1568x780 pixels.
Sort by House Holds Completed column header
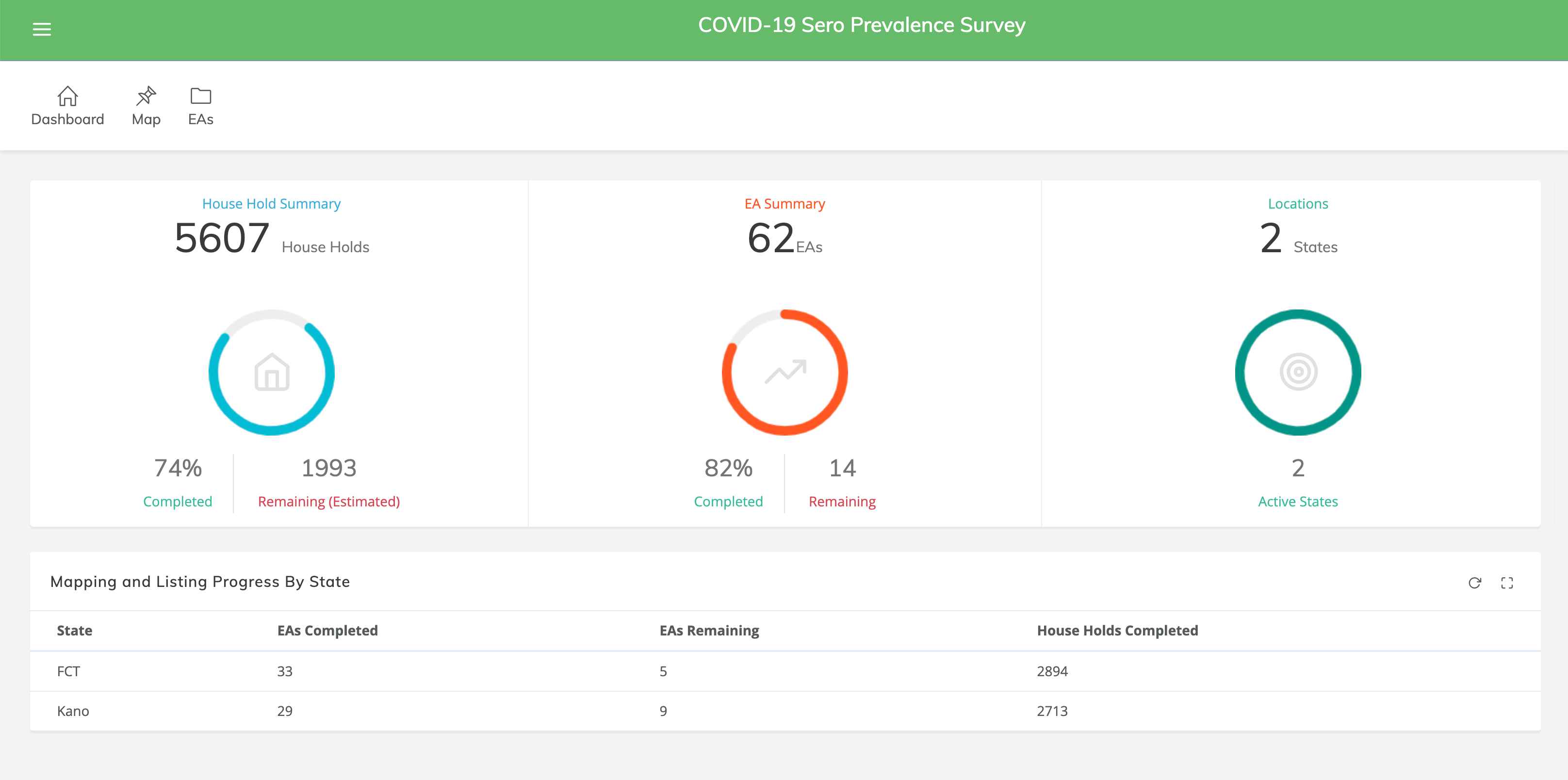[1117, 630]
